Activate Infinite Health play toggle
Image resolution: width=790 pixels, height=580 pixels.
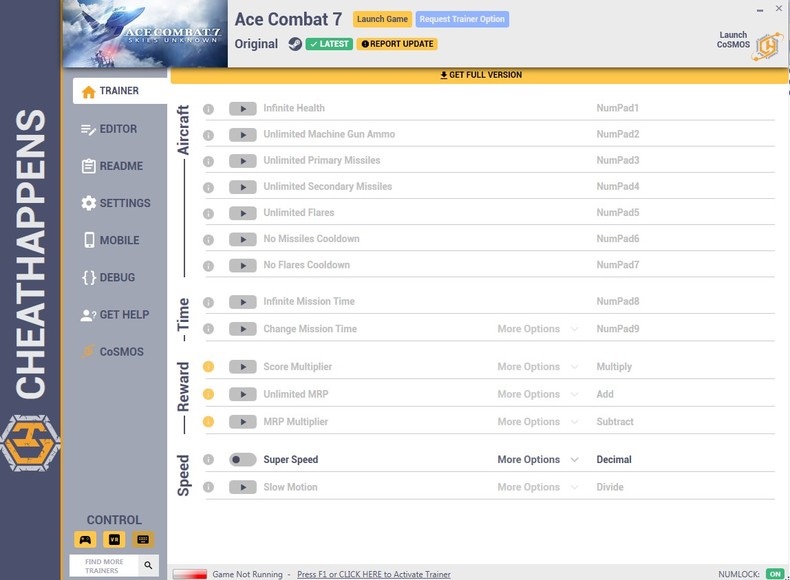click(x=243, y=108)
